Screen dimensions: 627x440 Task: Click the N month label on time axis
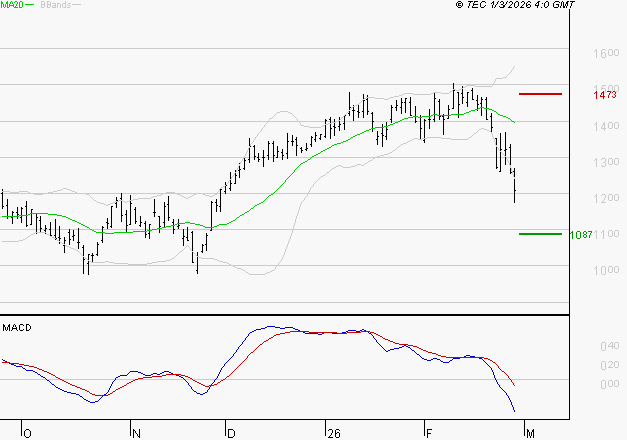coord(136,434)
